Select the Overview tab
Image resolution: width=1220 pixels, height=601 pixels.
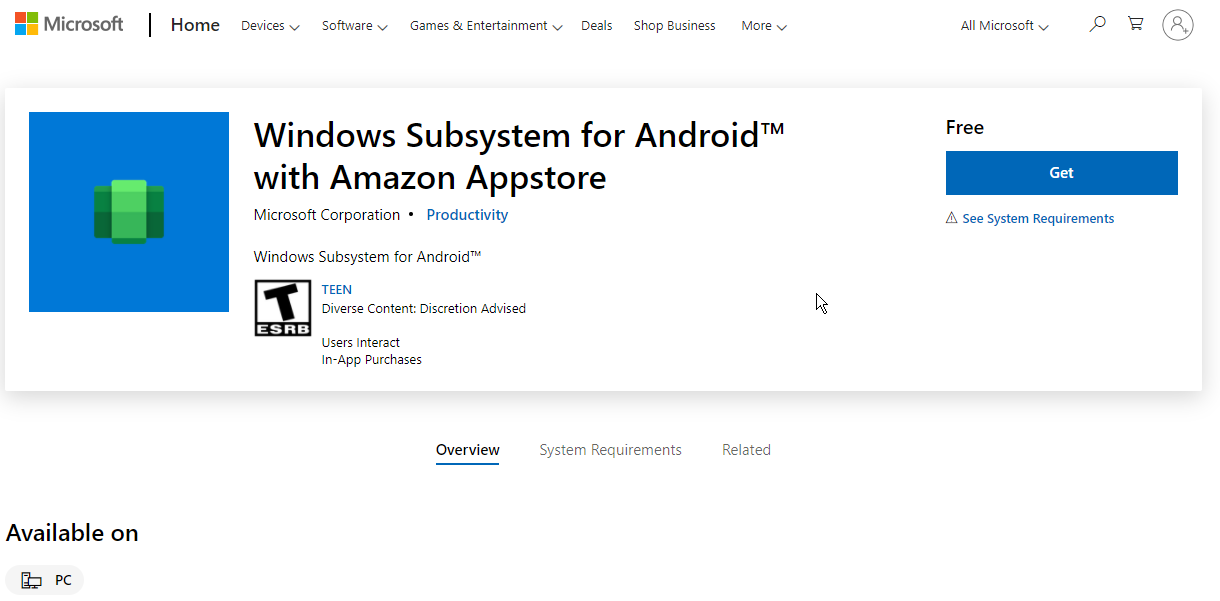click(468, 450)
